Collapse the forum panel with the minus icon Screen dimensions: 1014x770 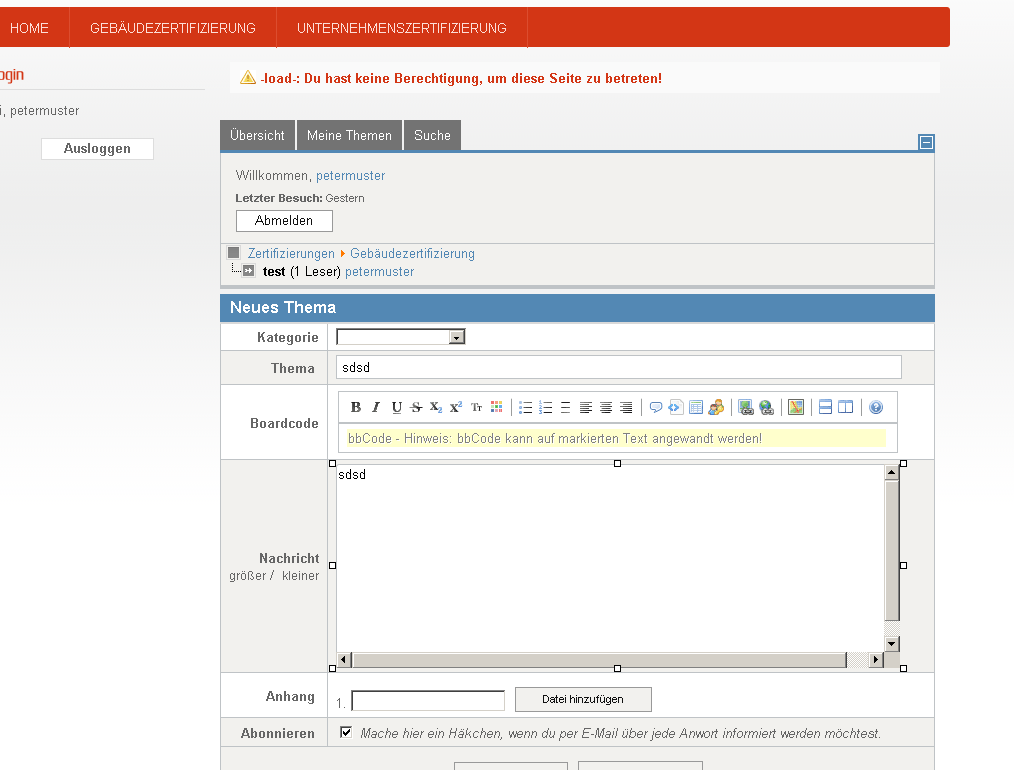(926, 142)
